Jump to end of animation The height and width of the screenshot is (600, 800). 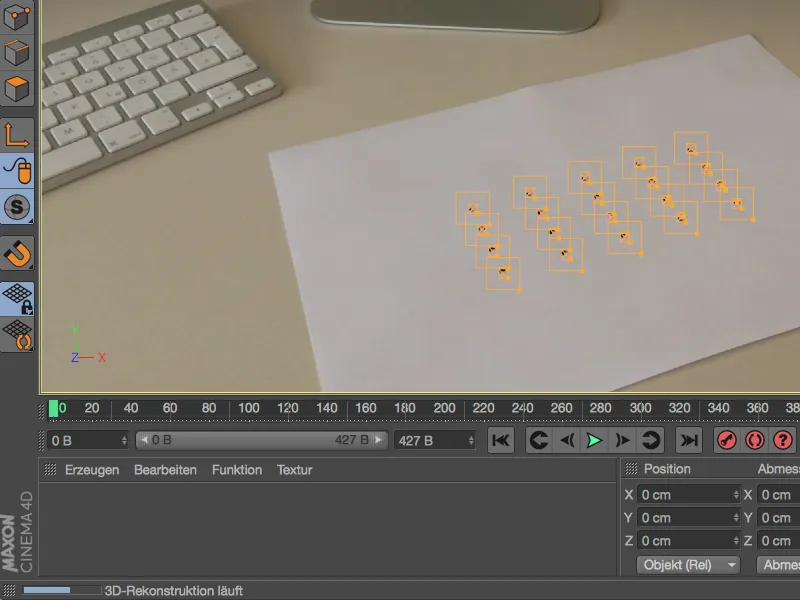689,440
